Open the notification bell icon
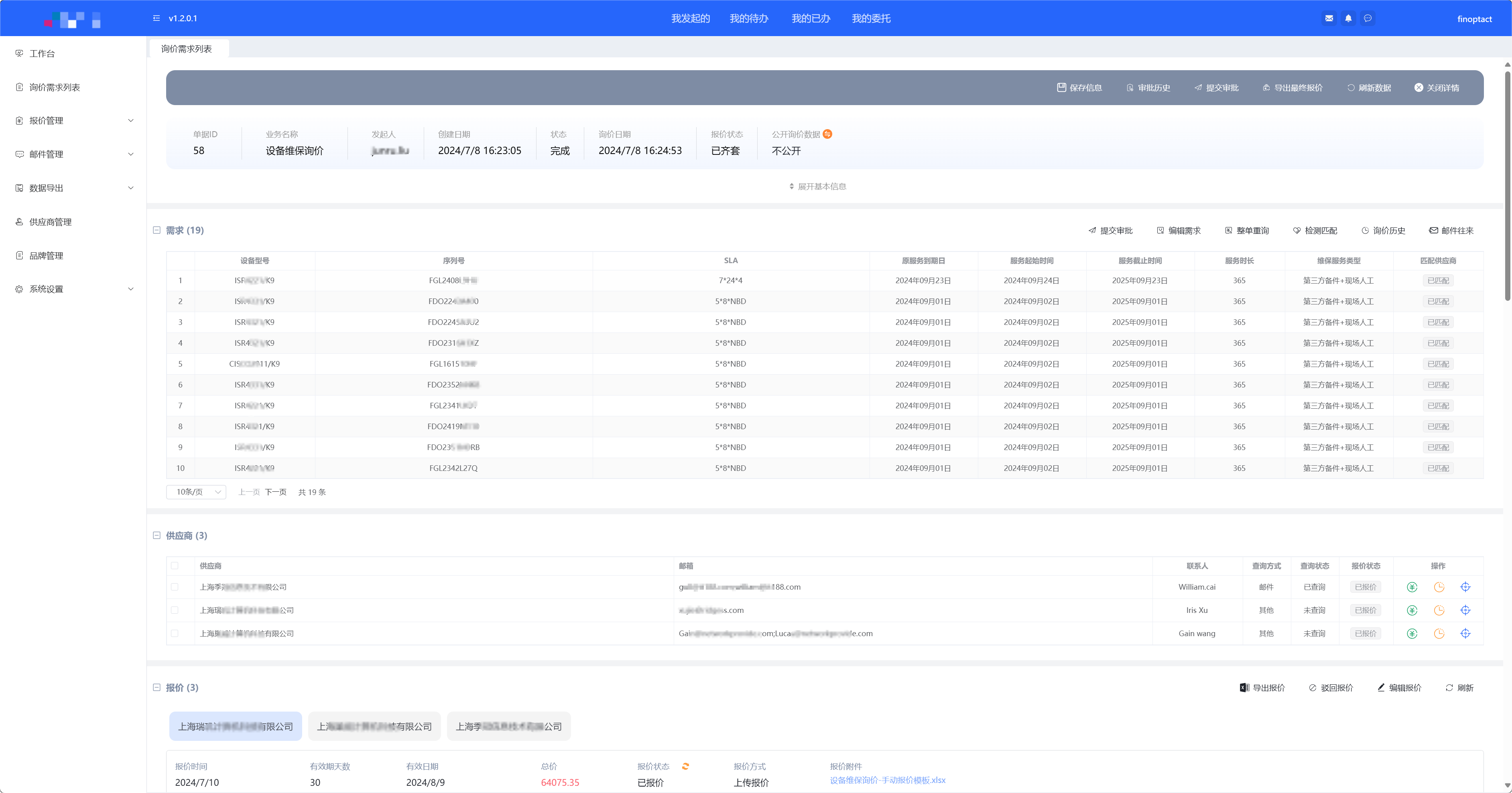Viewport: 1512px width, 793px height. [x=1348, y=18]
